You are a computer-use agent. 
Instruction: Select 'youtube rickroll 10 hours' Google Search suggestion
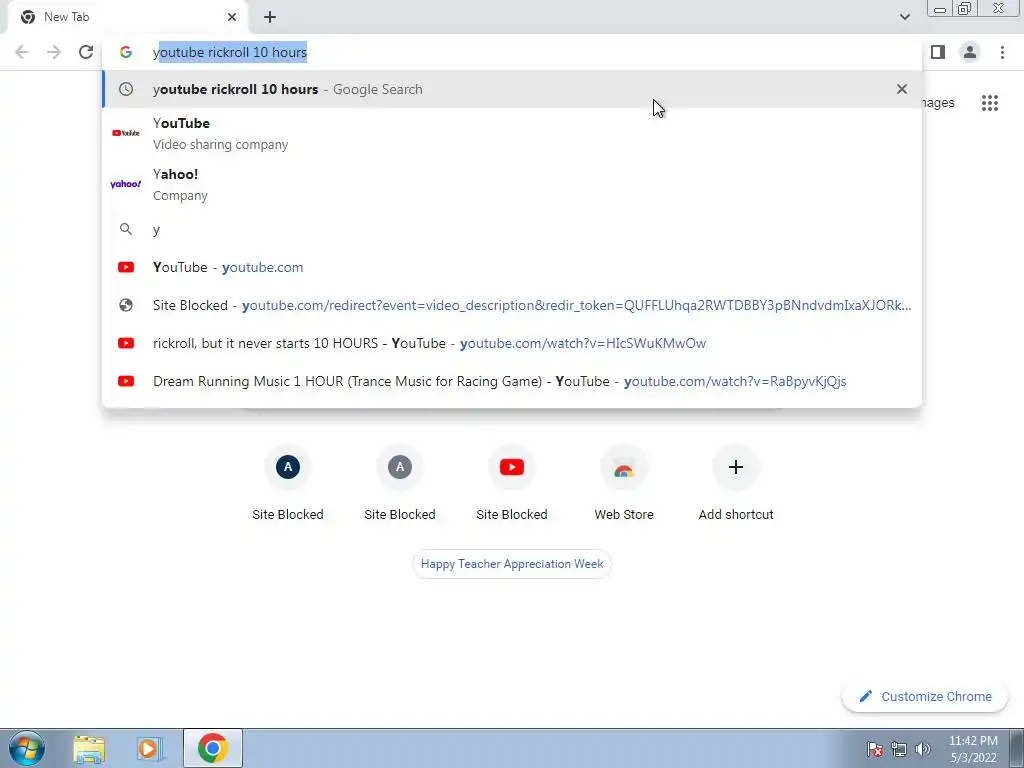511,89
